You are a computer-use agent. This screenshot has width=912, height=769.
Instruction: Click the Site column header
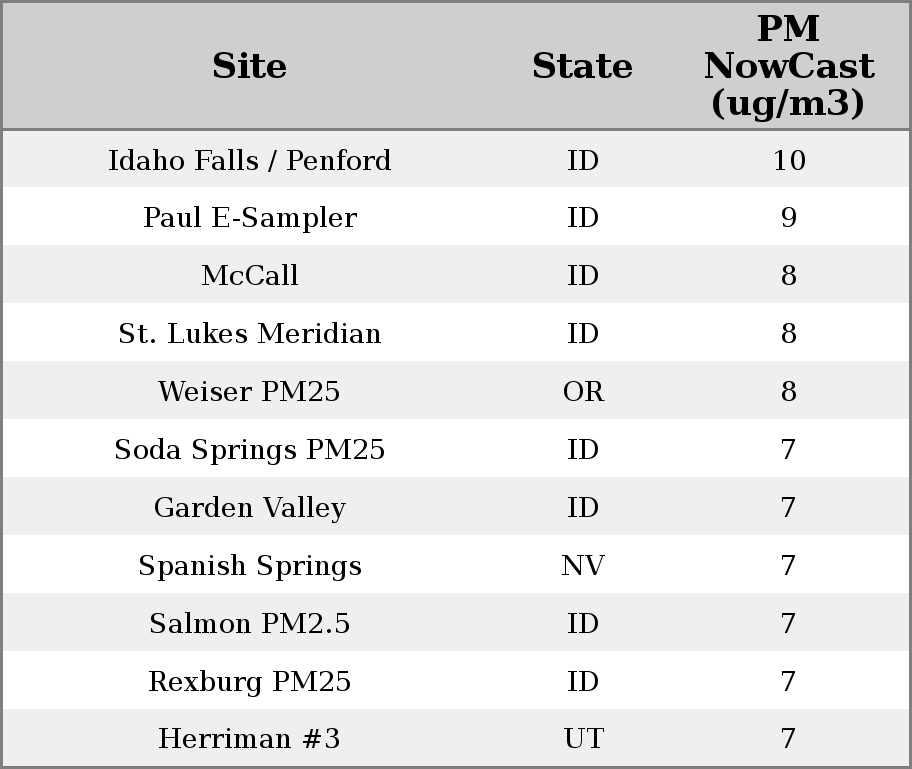[249, 66]
